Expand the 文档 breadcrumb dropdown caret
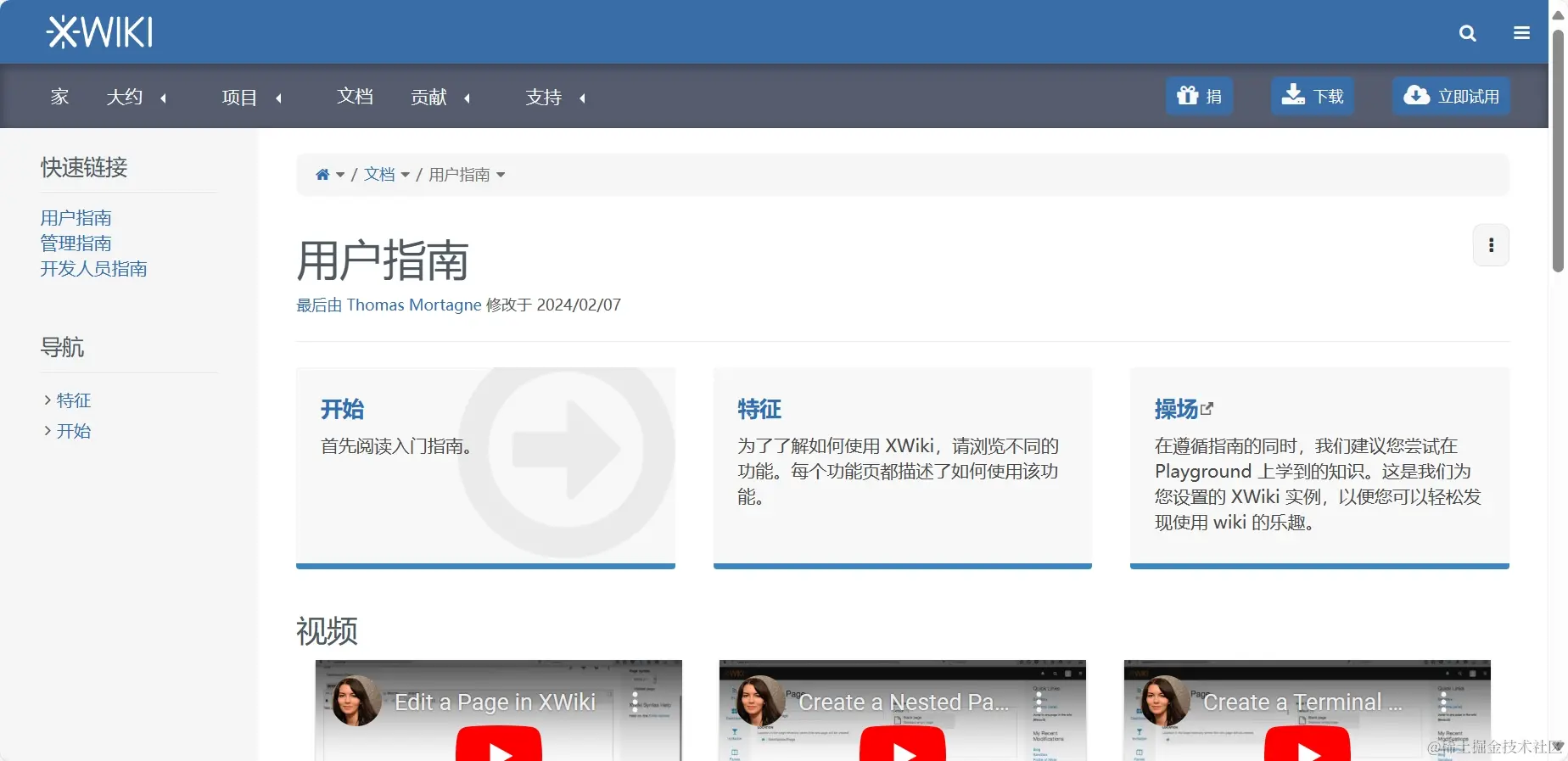Screen dimensions: 1568x761 (x=406, y=175)
